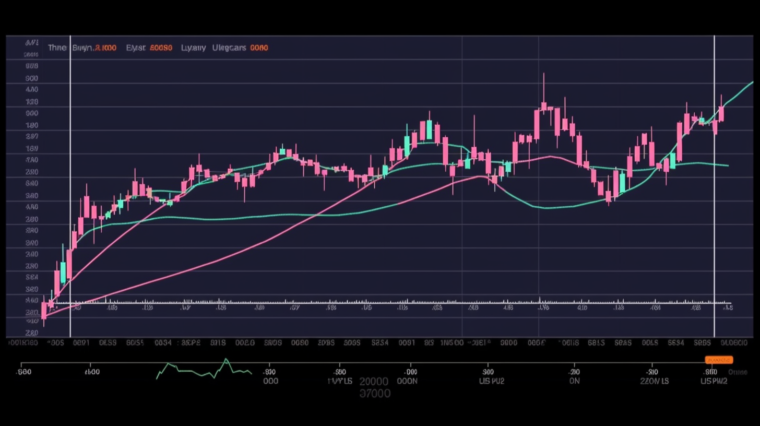The width and height of the screenshot is (760, 426).
Task: Click the "US PU2" label in the bottom middle
Action: (490, 381)
